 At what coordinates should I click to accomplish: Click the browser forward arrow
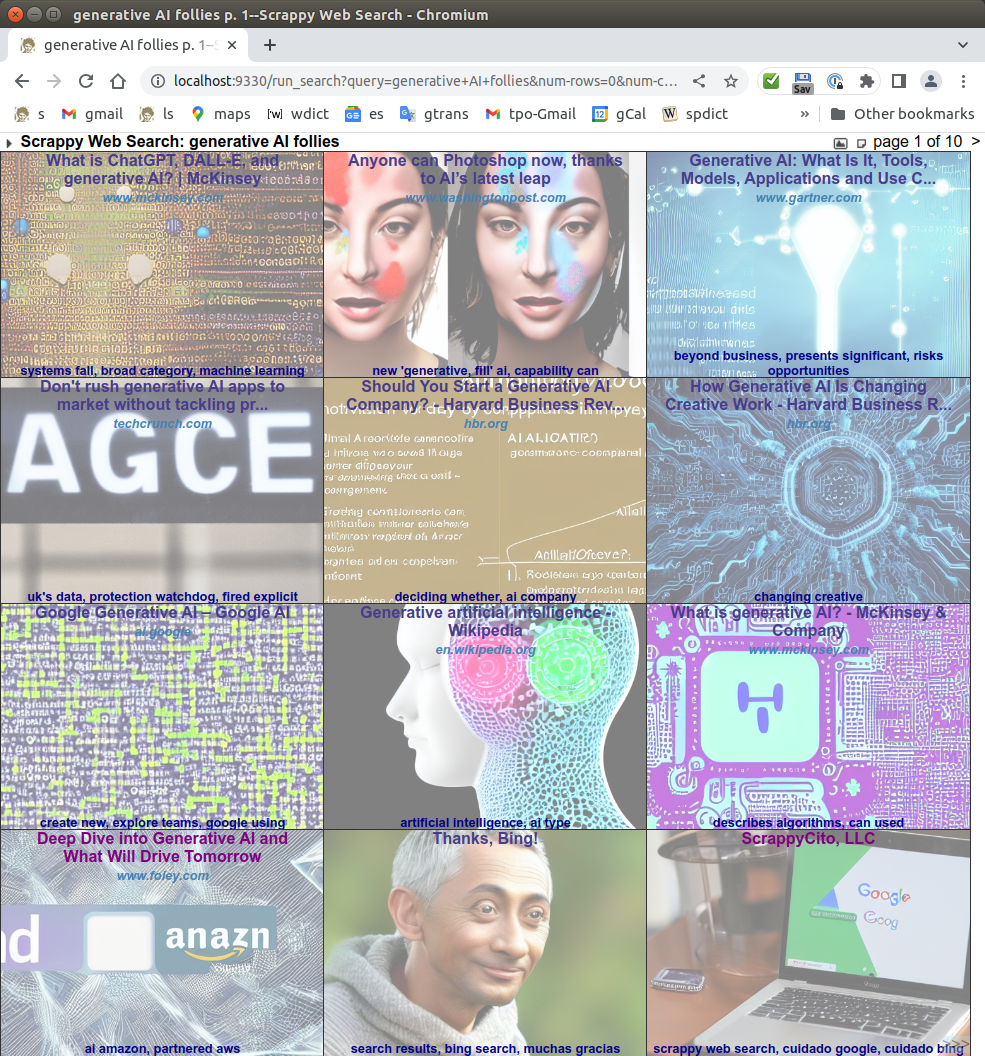point(54,81)
